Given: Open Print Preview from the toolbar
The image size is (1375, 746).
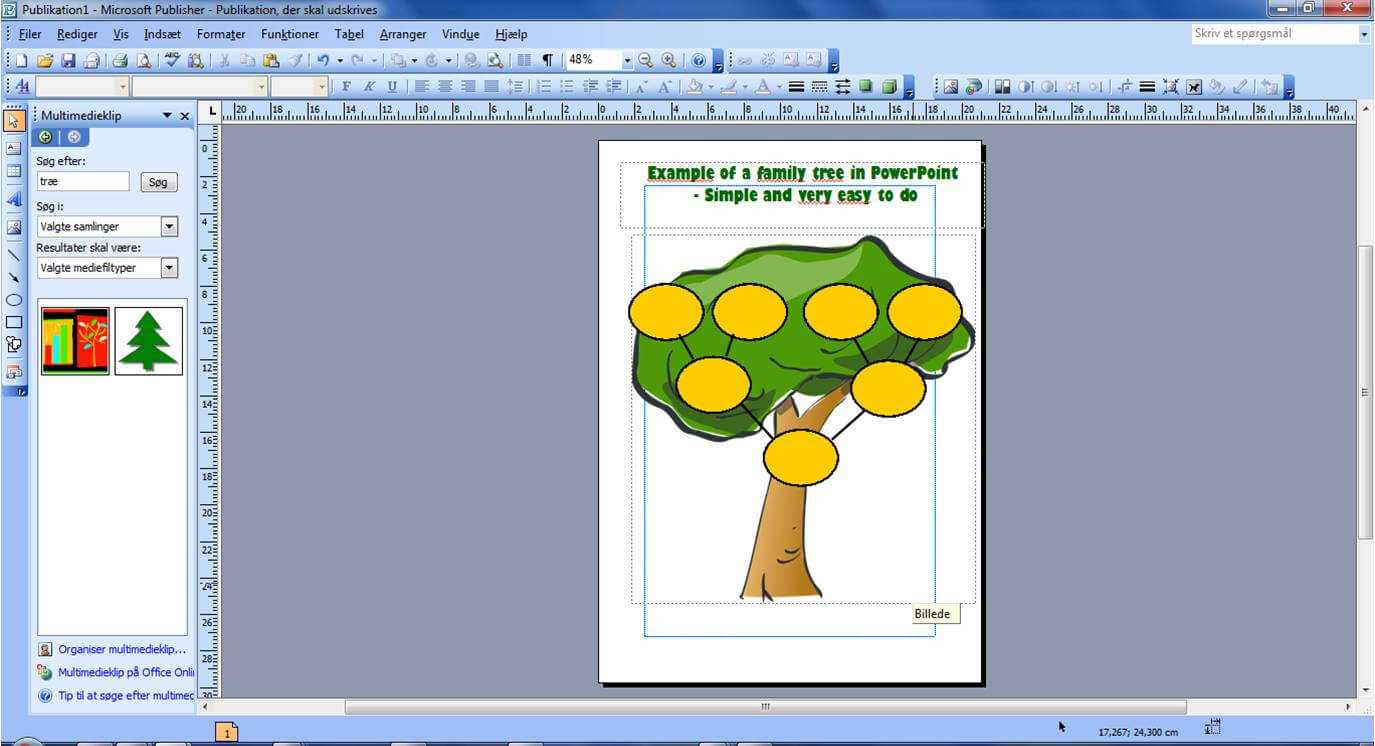Looking at the screenshot, I should click(143, 61).
